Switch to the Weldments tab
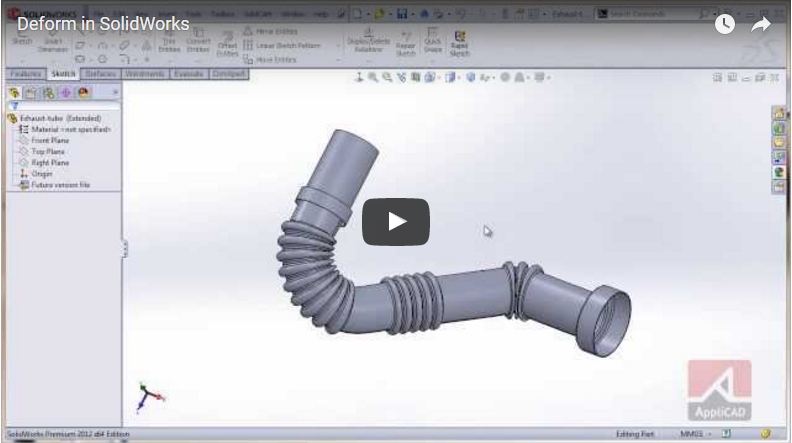Screen dimensions: 792x443 (x=144, y=74)
